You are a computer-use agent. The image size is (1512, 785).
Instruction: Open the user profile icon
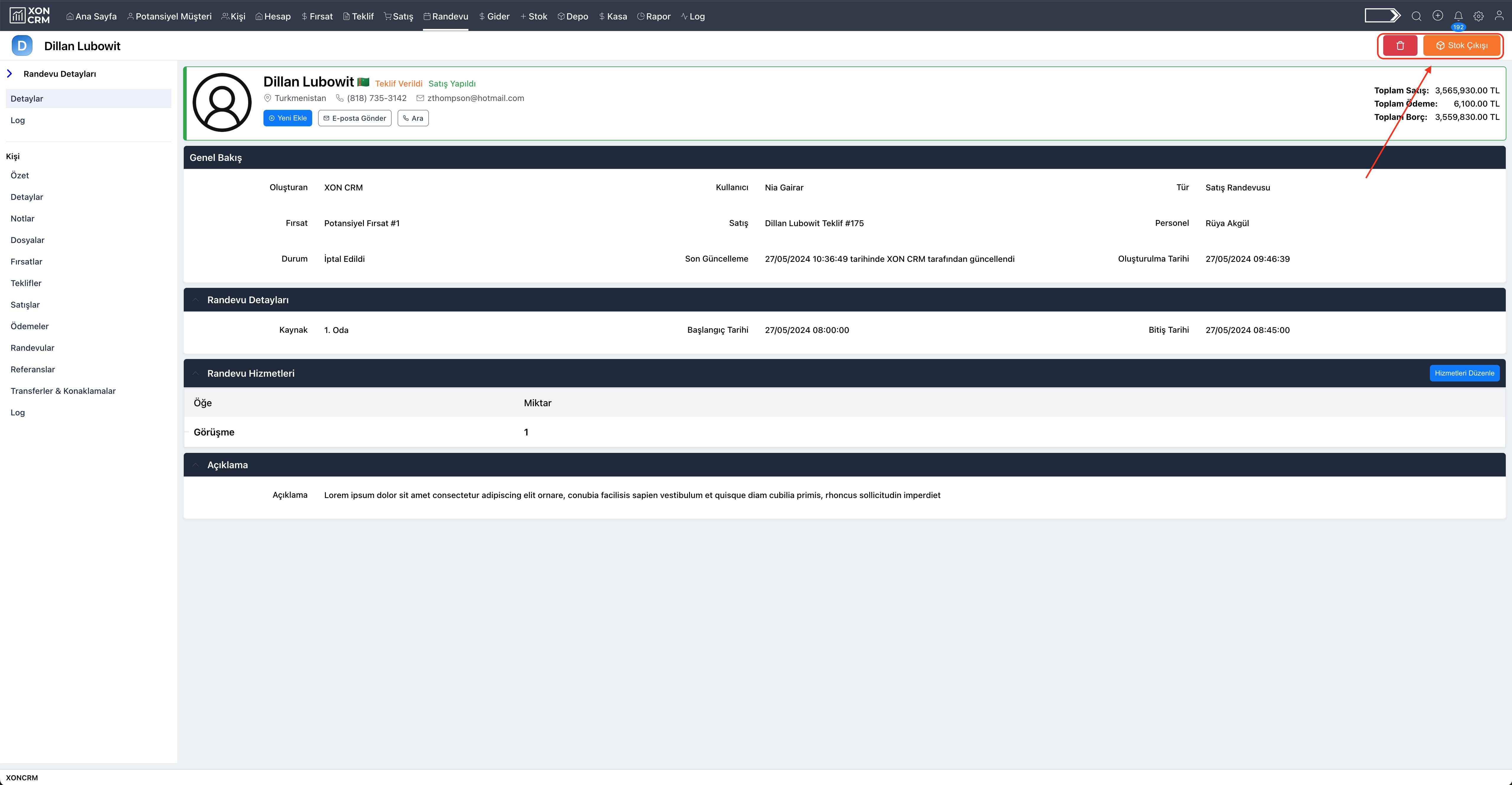point(1499,16)
